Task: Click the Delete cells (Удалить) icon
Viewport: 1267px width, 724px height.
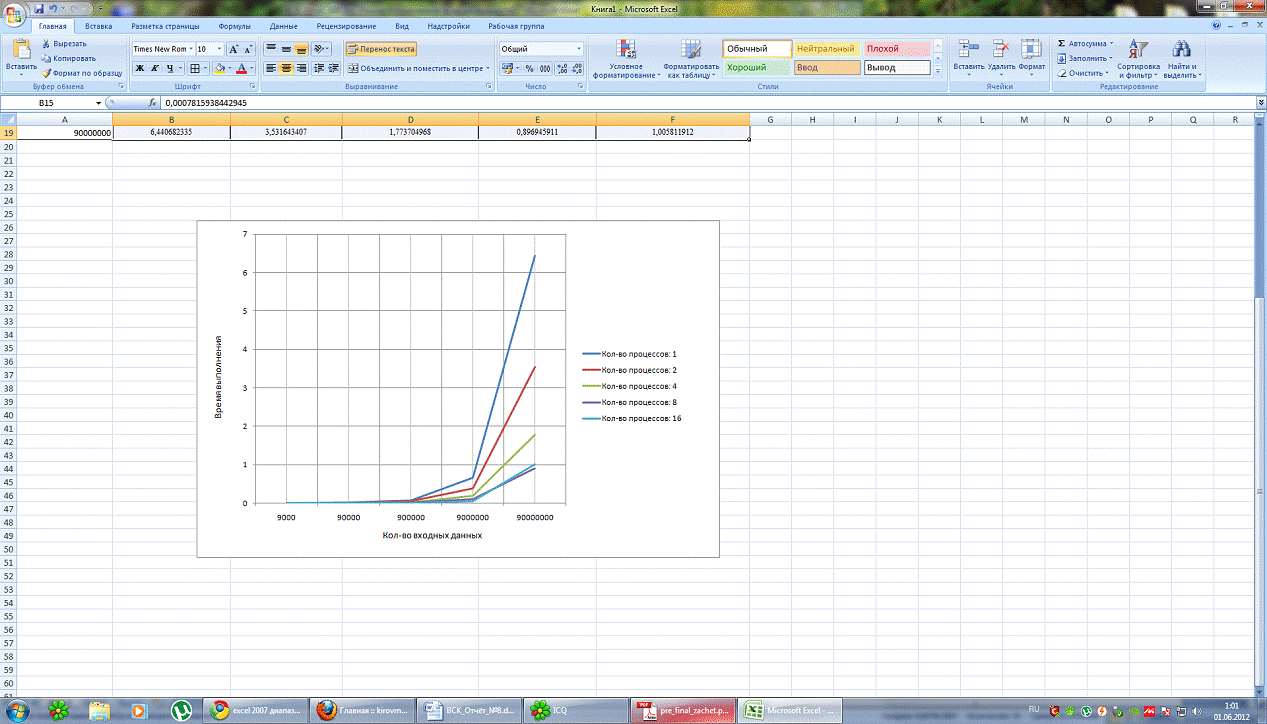Action: tap(1001, 50)
